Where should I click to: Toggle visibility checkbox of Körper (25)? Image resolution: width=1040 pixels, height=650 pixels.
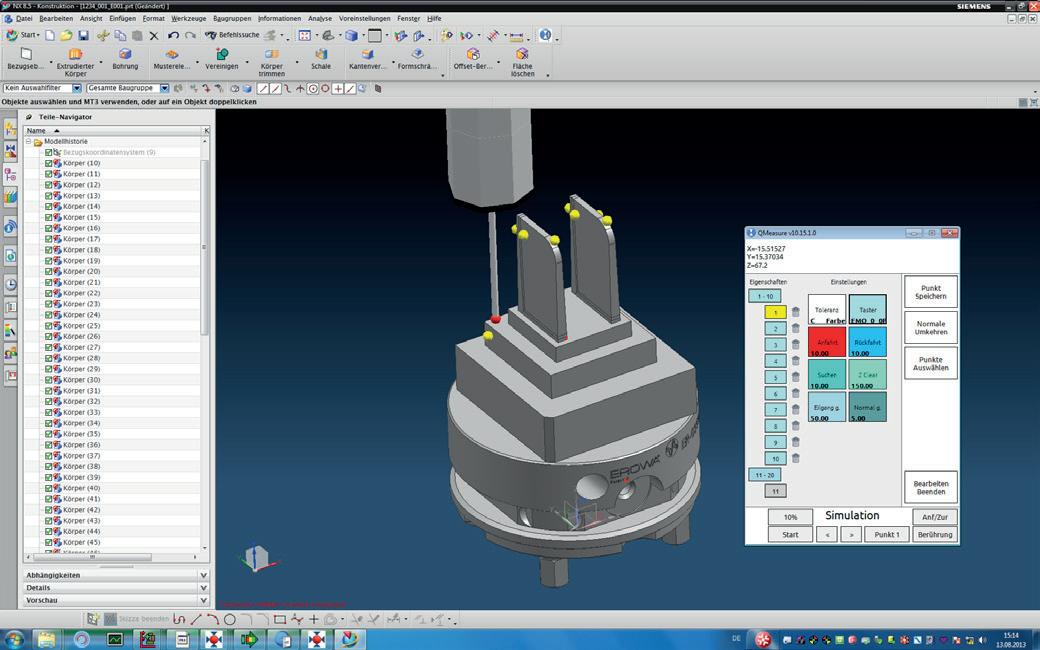point(48,326)
